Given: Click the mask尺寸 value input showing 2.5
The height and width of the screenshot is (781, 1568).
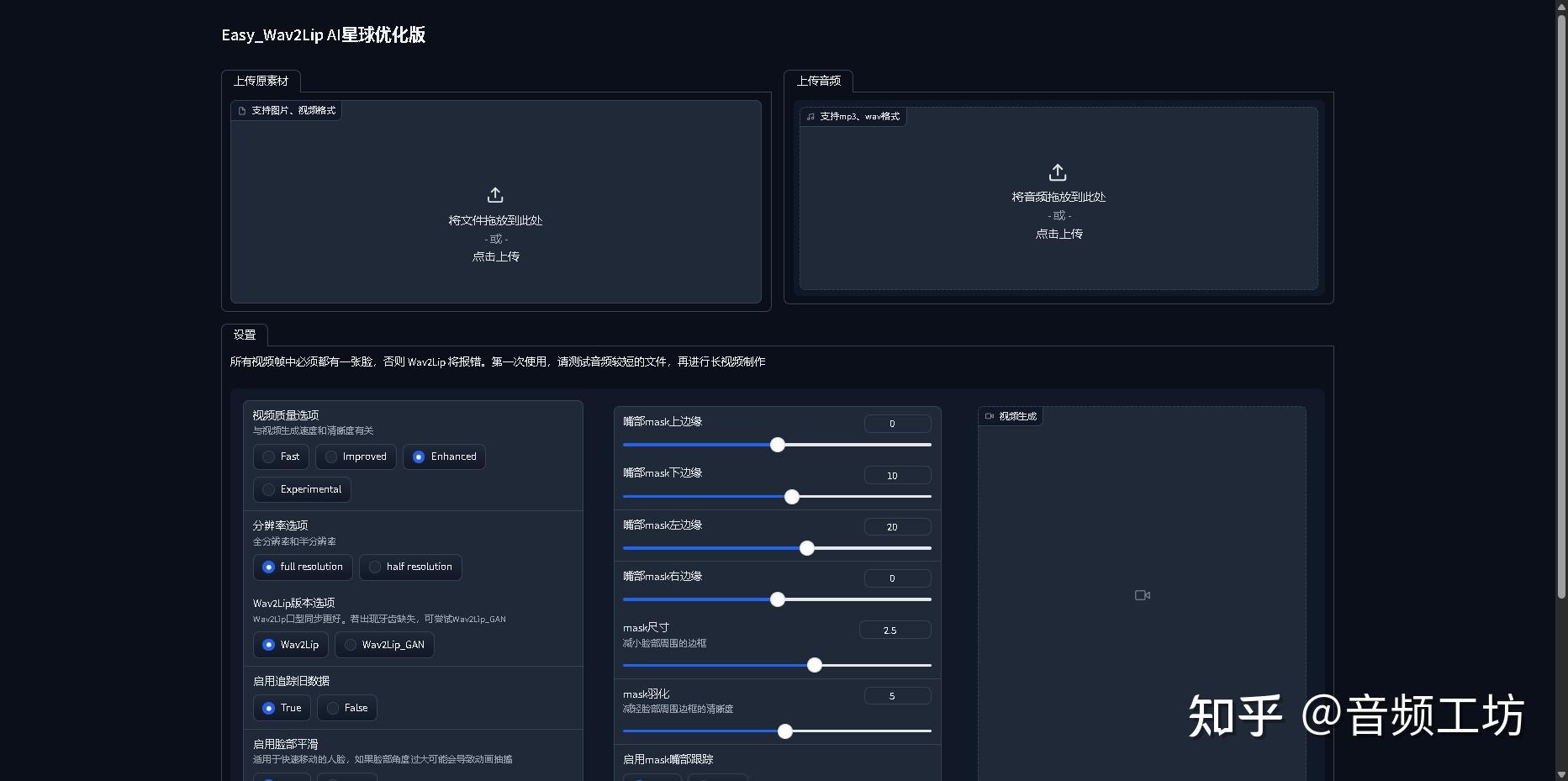Looking at the screenshot, I should [x=894, y=630].
